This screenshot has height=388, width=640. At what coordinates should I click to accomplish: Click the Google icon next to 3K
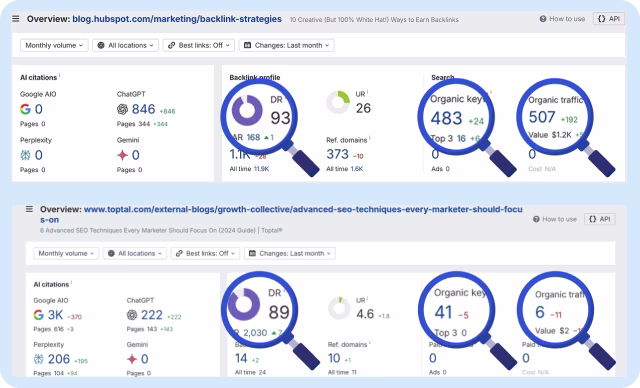(38, 315)
